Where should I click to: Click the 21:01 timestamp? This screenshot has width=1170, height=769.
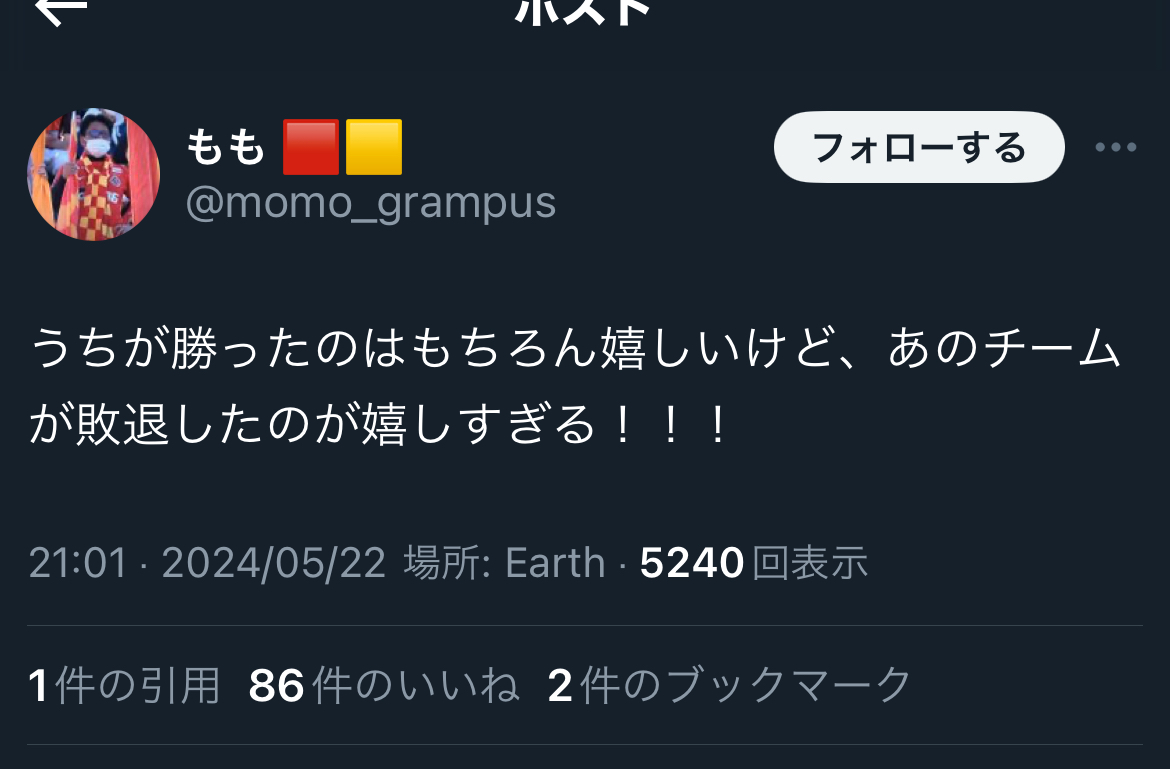pyautogui.click(x=78, y=562)
